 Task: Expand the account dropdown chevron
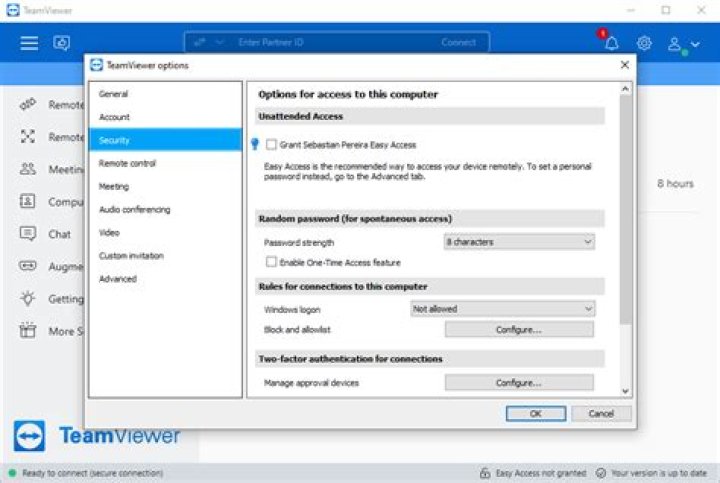point(695,44)
